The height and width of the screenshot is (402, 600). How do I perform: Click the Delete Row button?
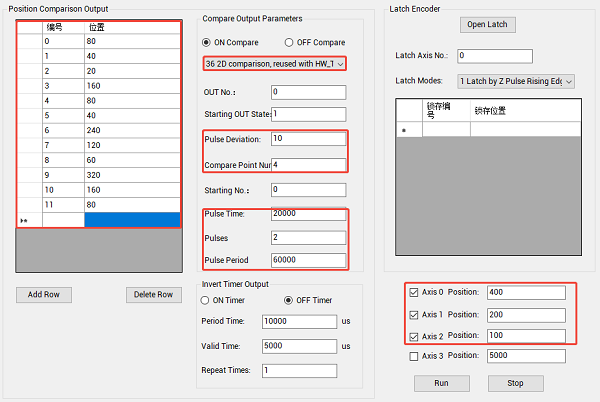(x=154, y=295)
